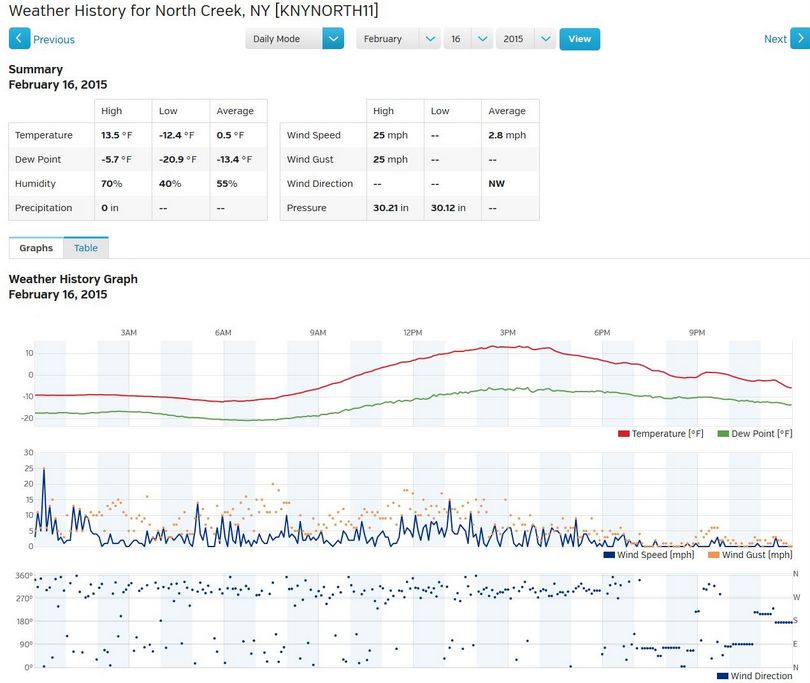This screenshot has width=810, height=683.
Task: Select humidity low value 40%
Action: coord(170,184)
